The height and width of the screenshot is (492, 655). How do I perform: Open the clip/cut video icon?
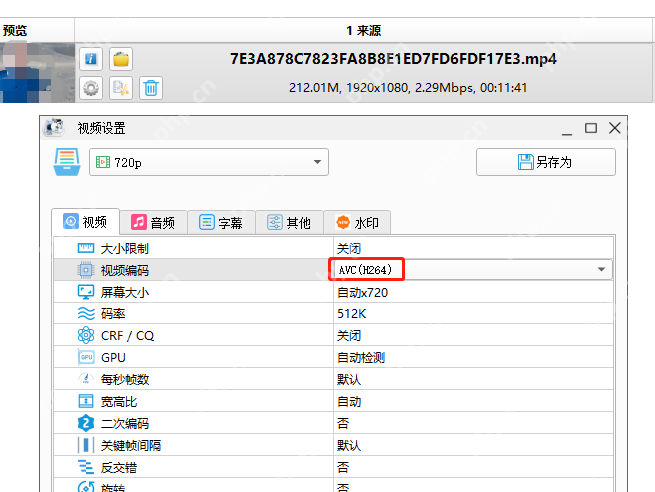[x=121, y=88]
